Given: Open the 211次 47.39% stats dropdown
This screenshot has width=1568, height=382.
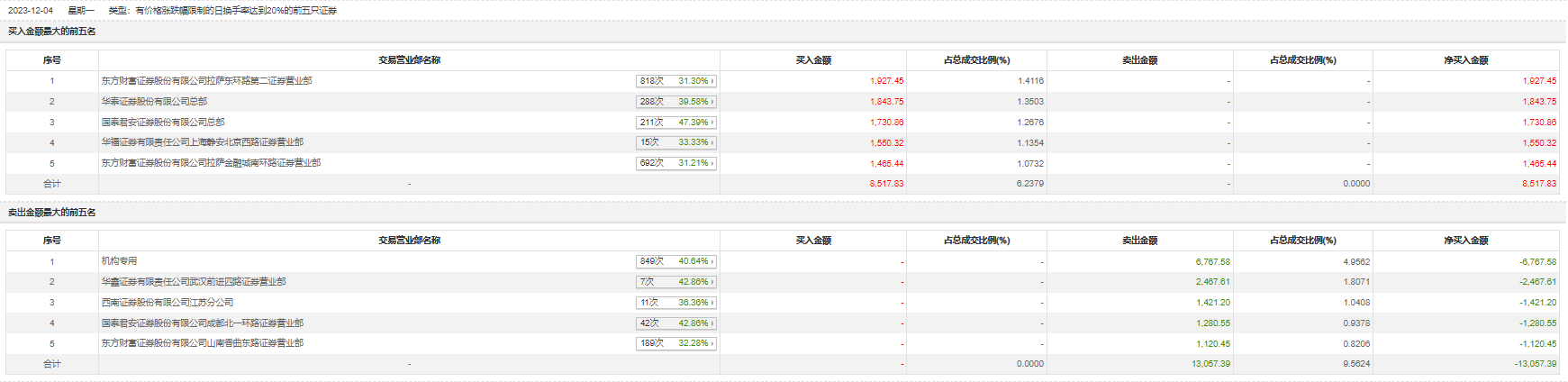Looking at the screenshot, I should [676, 123].
